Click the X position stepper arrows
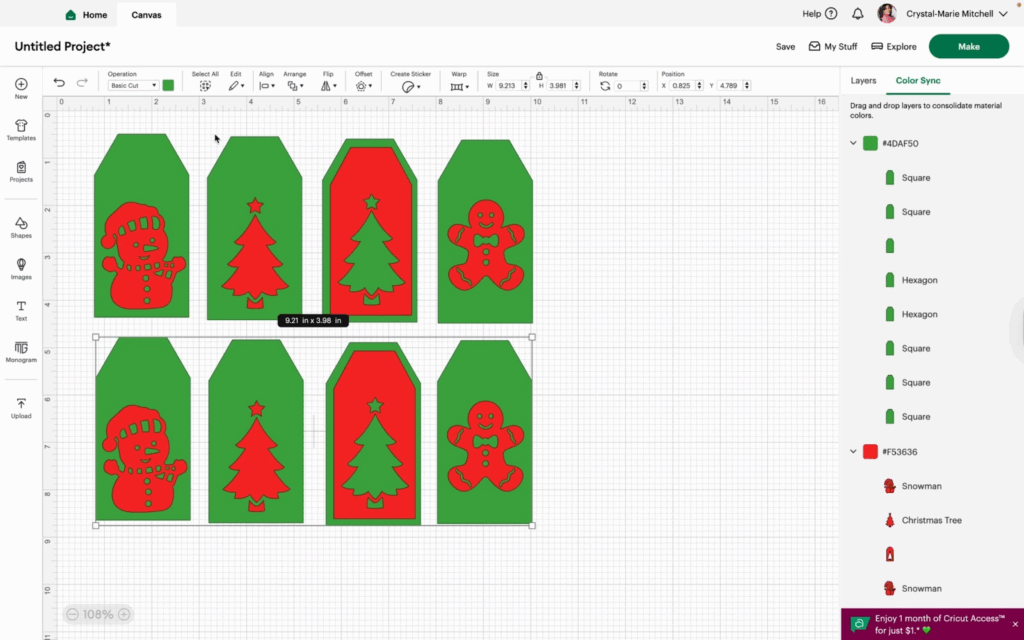The image size is (1024, 640). [x=699, y=86]
